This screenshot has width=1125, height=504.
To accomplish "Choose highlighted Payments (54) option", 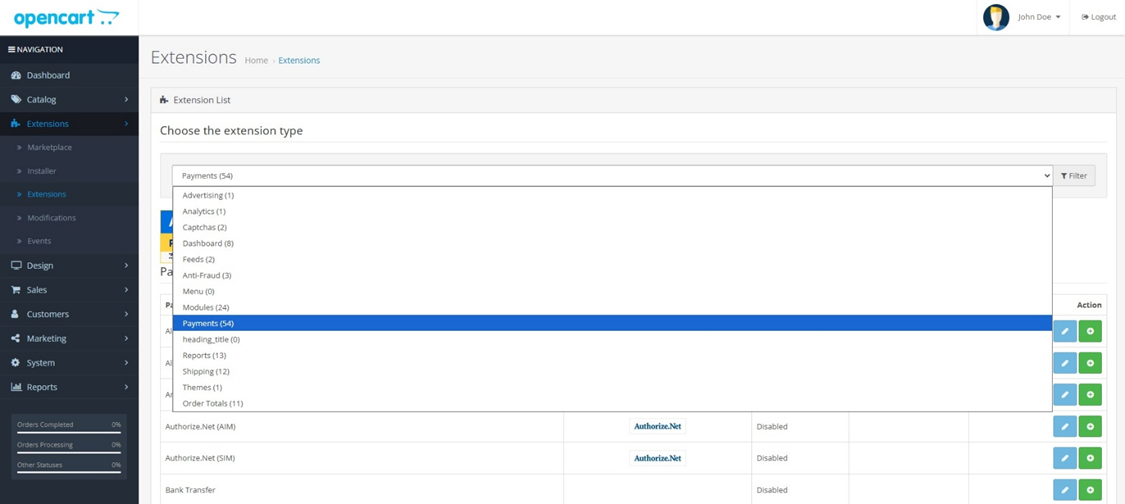I will point(612,323).
